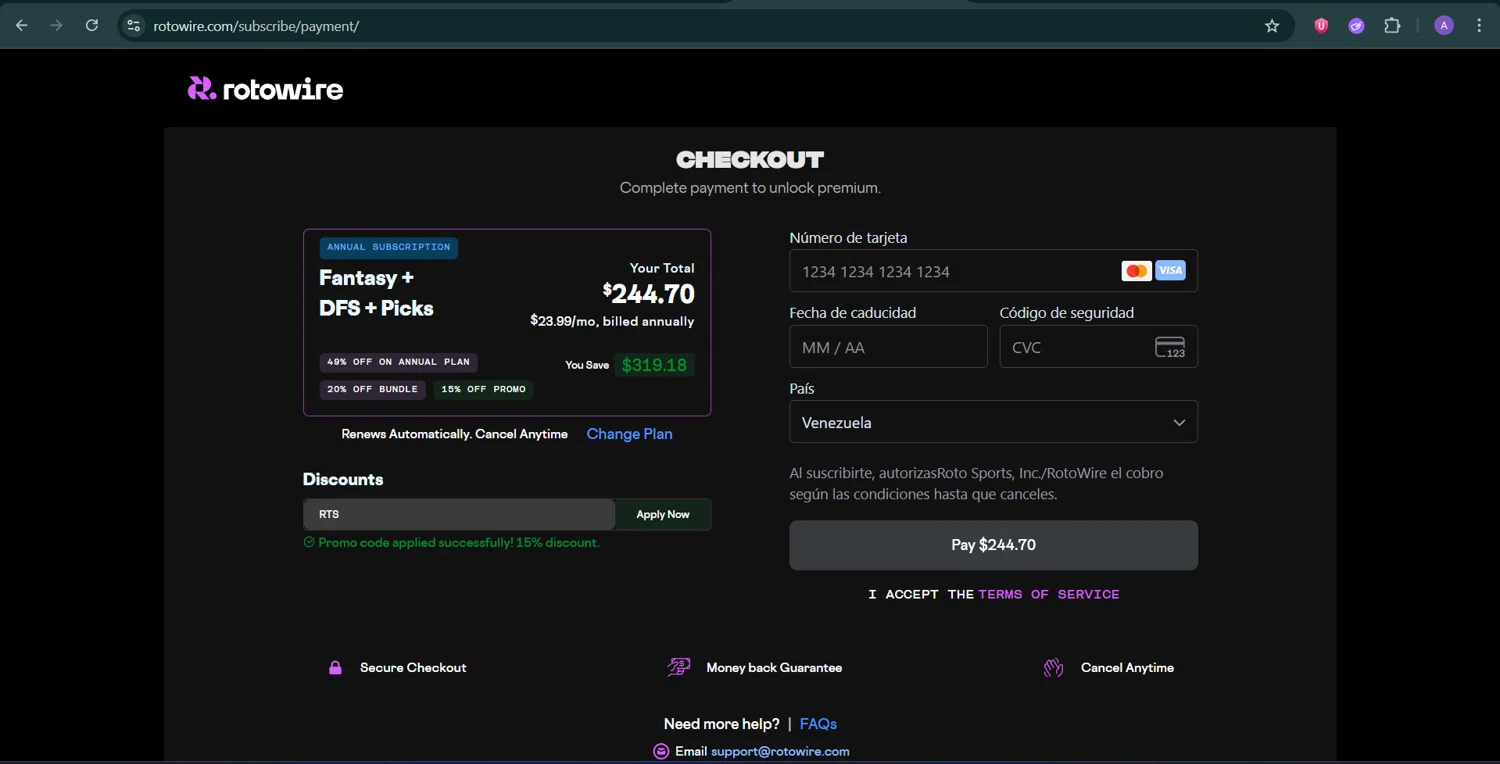
Task: Go back with the browser back arrow
Action: coord(22,26)
